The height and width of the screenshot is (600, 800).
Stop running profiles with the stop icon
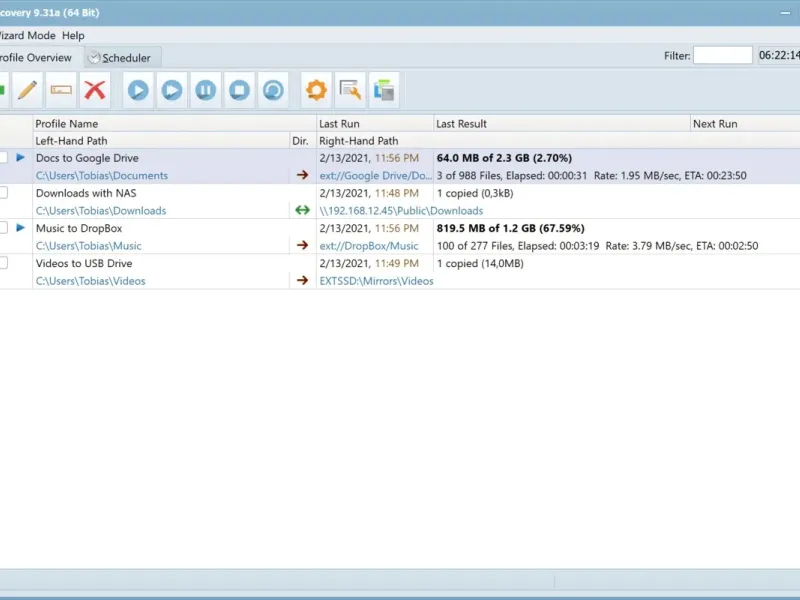pyautogui.click(x=239, y=91)
